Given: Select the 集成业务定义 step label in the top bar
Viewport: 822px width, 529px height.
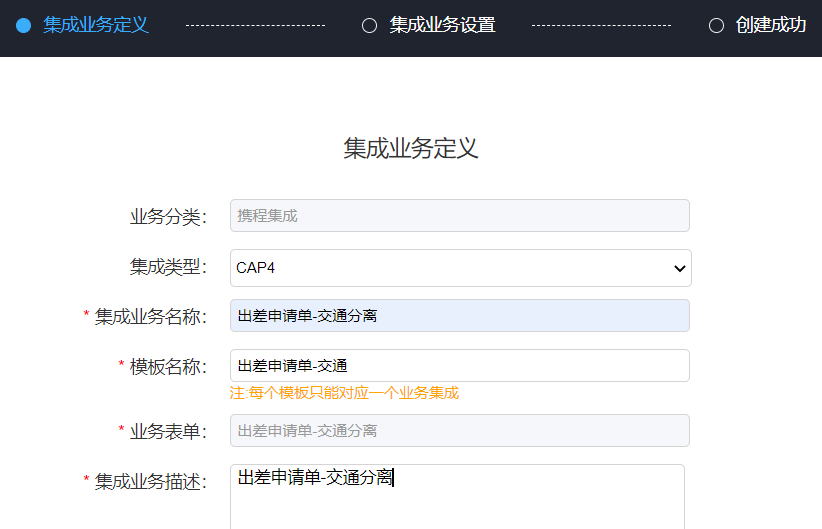Looking at the screenshot, I should (96, 25).
